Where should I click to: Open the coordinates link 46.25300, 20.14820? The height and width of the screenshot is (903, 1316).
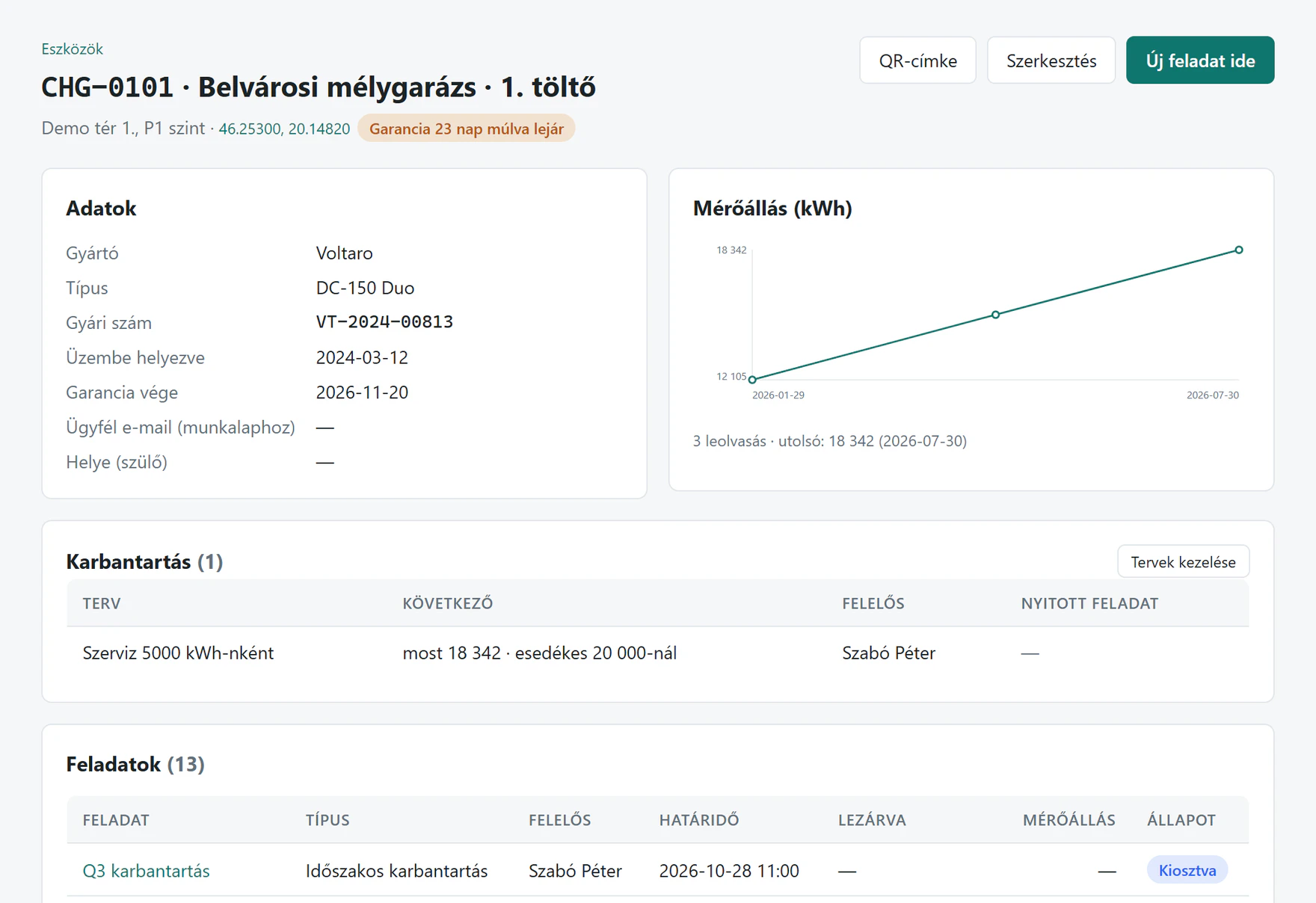pos(284,129)
